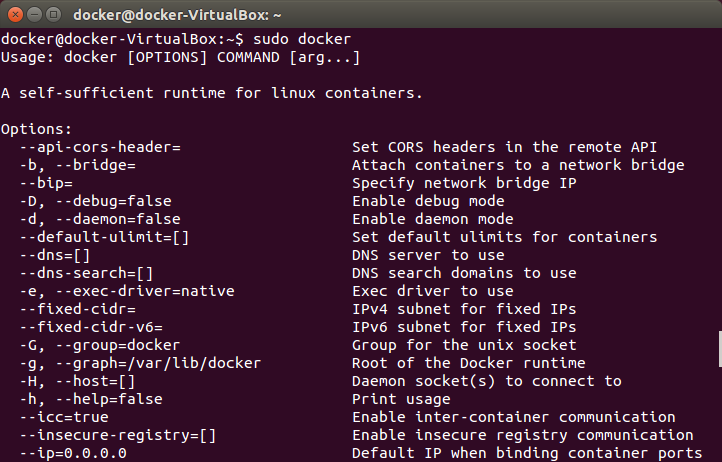
Task: Click the --dns-search=[] option
Action: point(86,273)
